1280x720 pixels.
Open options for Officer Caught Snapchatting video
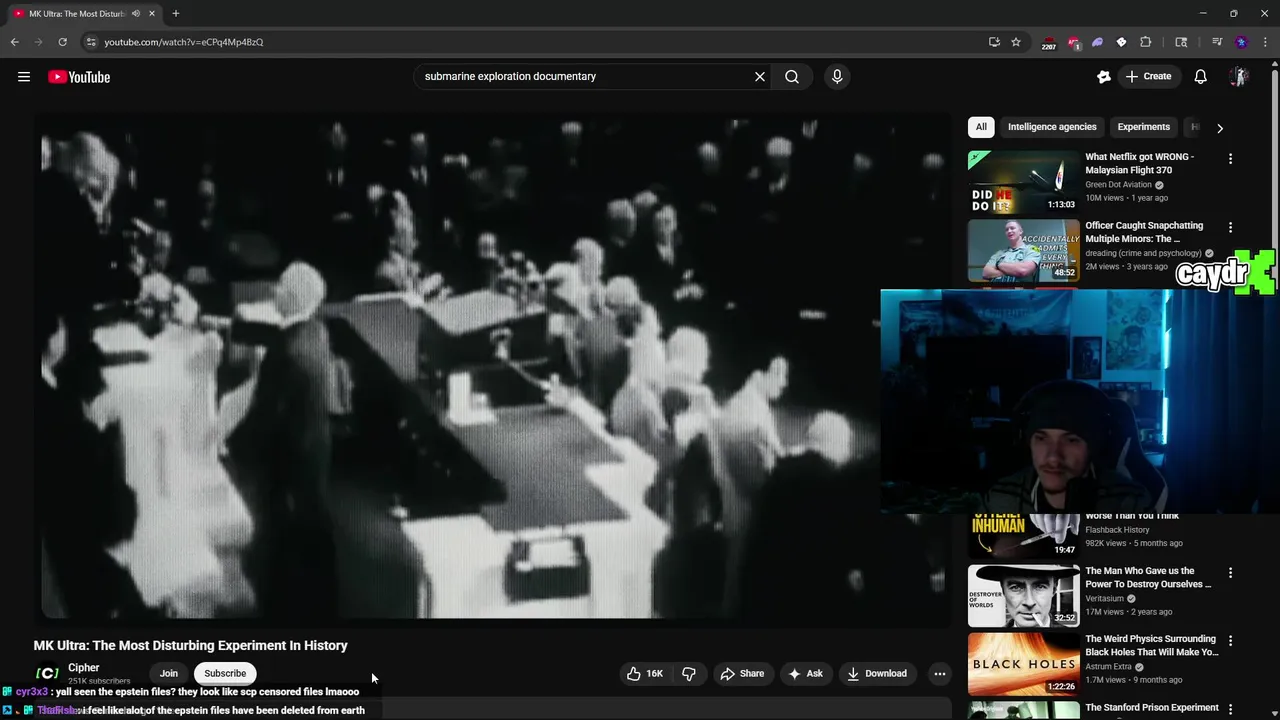[1231, 228]
